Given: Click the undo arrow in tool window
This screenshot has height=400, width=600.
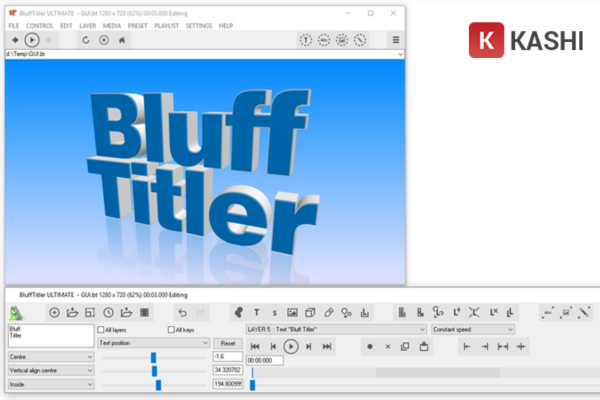Looking at the screenshot, I should tap(183, 313).
